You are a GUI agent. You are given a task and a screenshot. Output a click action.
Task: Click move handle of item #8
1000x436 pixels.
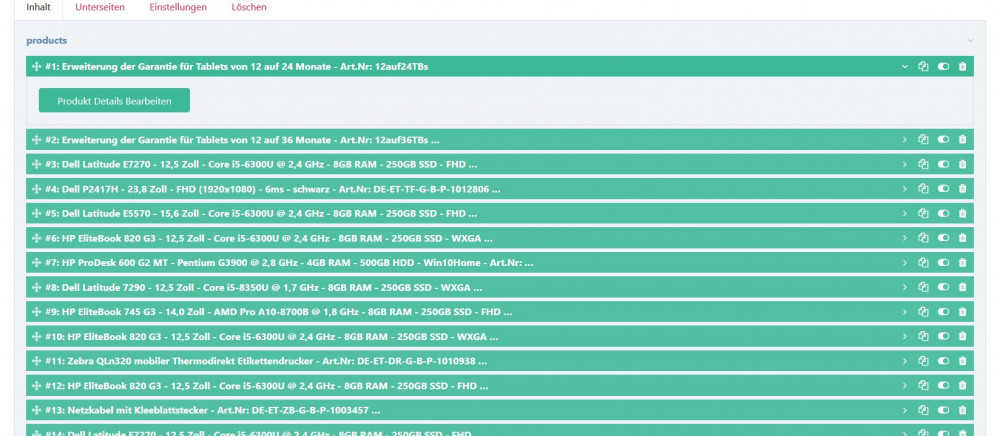(36, 287)
